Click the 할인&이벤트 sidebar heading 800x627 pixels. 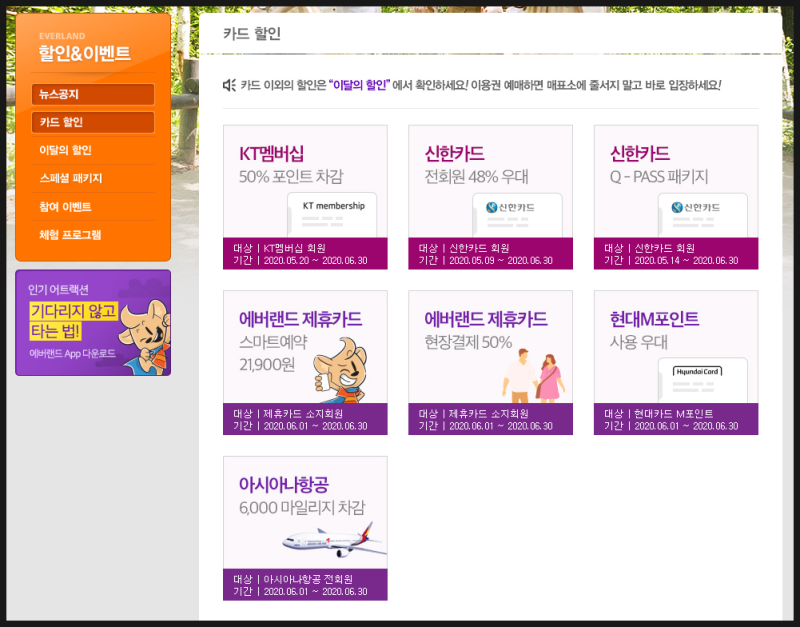pos(85,53)
